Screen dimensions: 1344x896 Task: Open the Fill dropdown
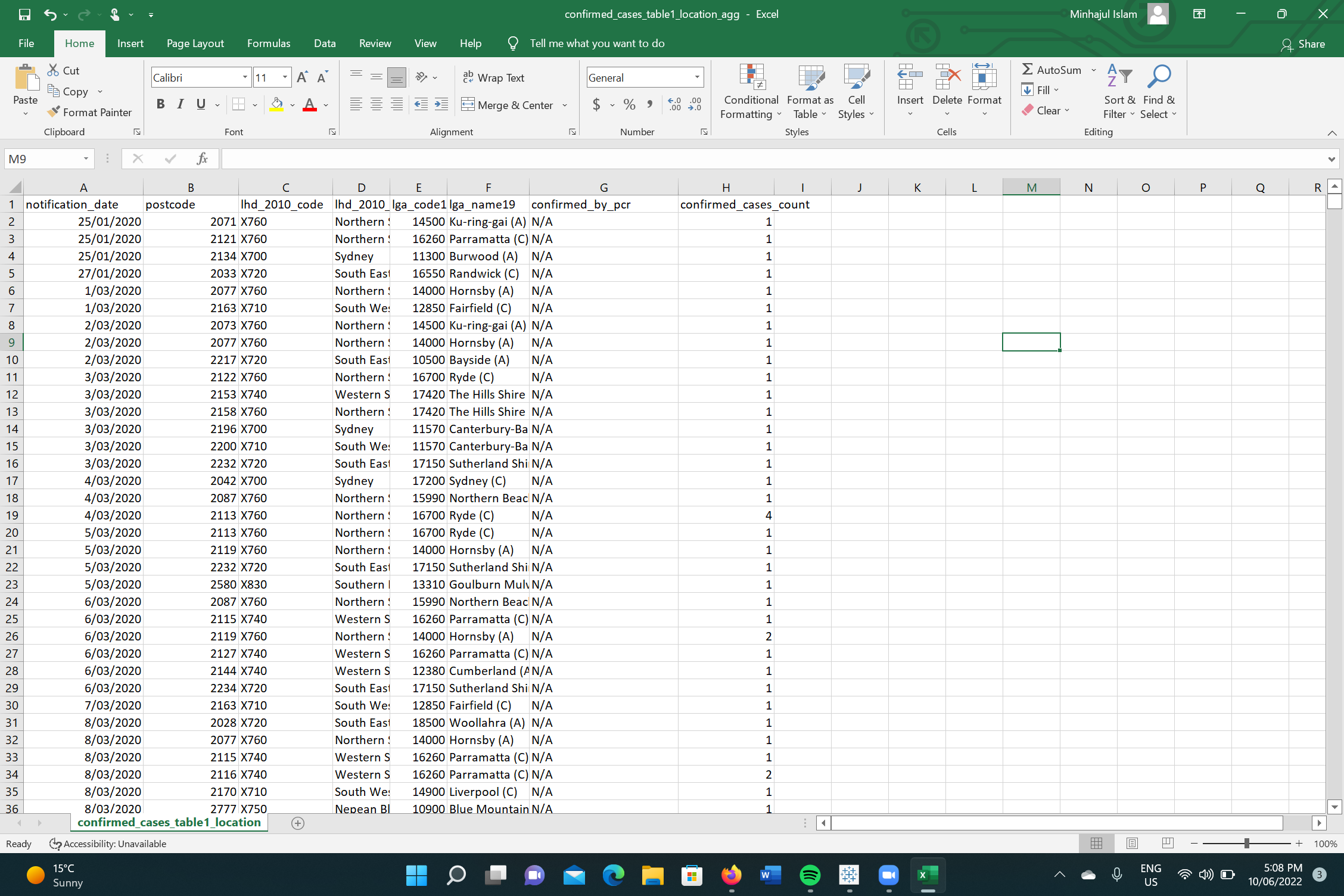[x=1040, y=90]
